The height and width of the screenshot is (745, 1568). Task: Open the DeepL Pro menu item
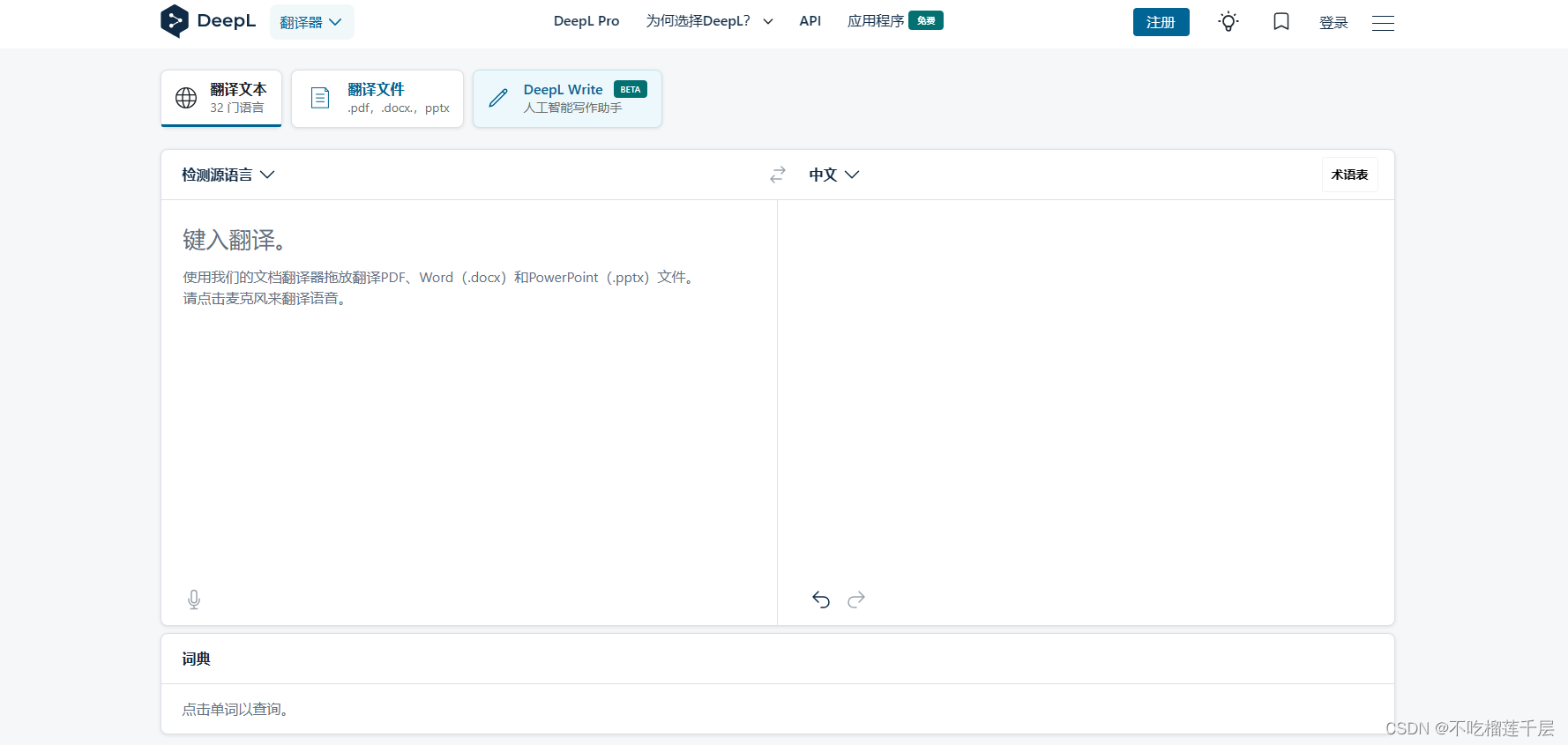[x=586, y=21]
